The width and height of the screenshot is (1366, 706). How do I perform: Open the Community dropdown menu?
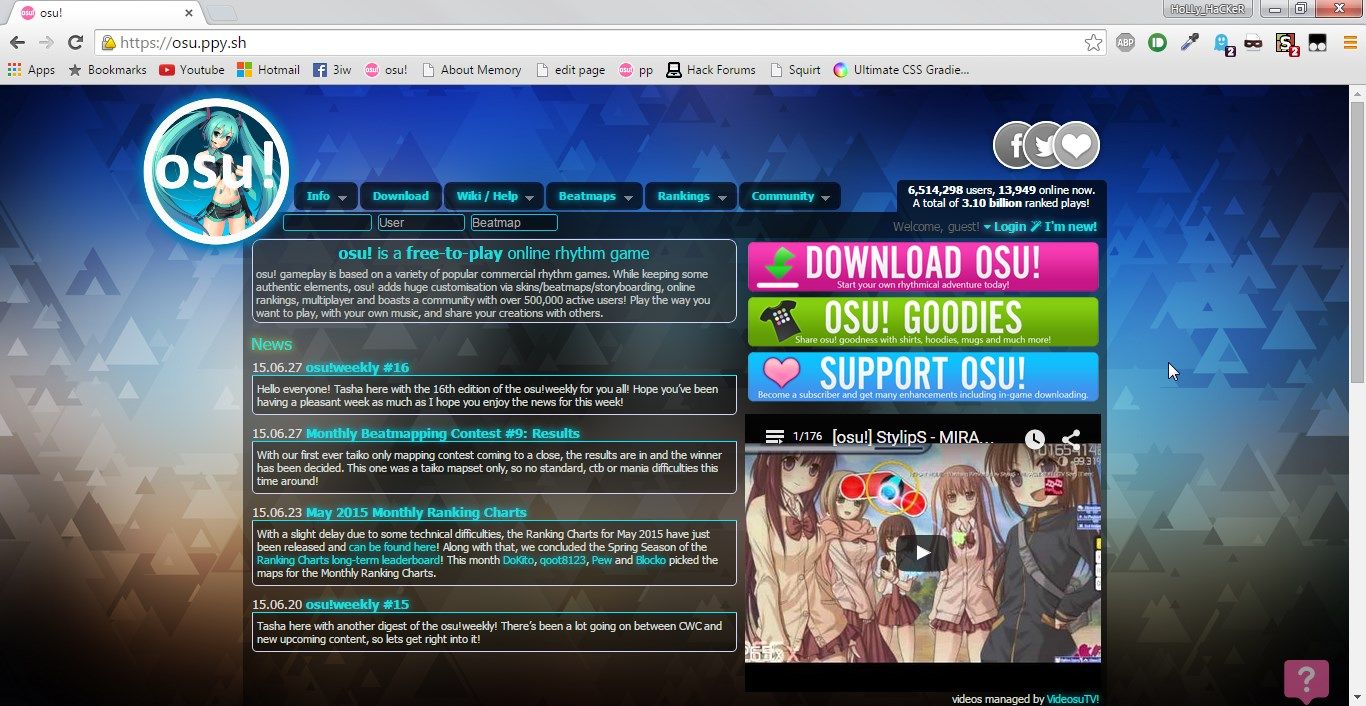(x=789, y=196)
